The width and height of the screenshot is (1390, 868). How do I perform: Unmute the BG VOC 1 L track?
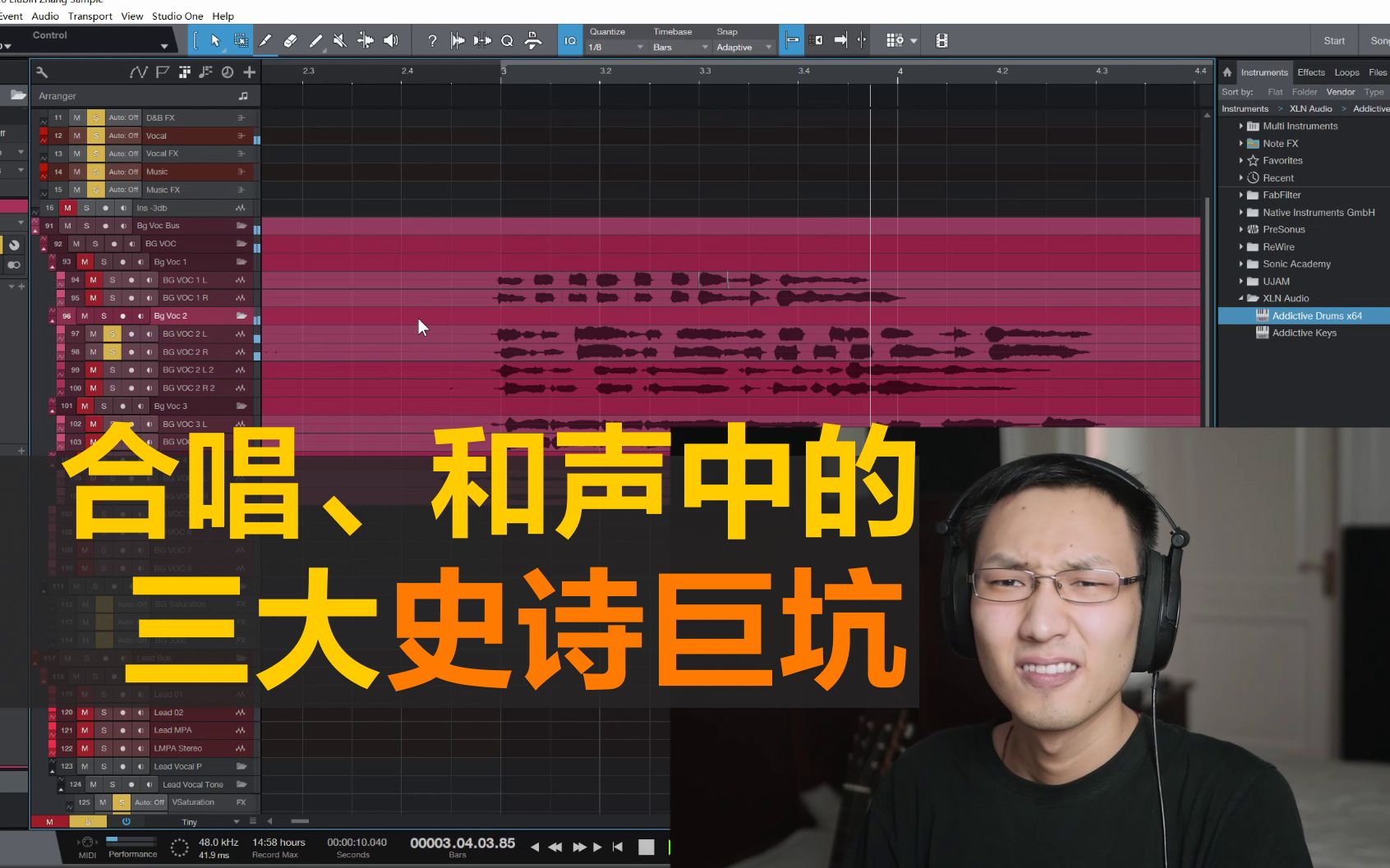coord(94,280)
